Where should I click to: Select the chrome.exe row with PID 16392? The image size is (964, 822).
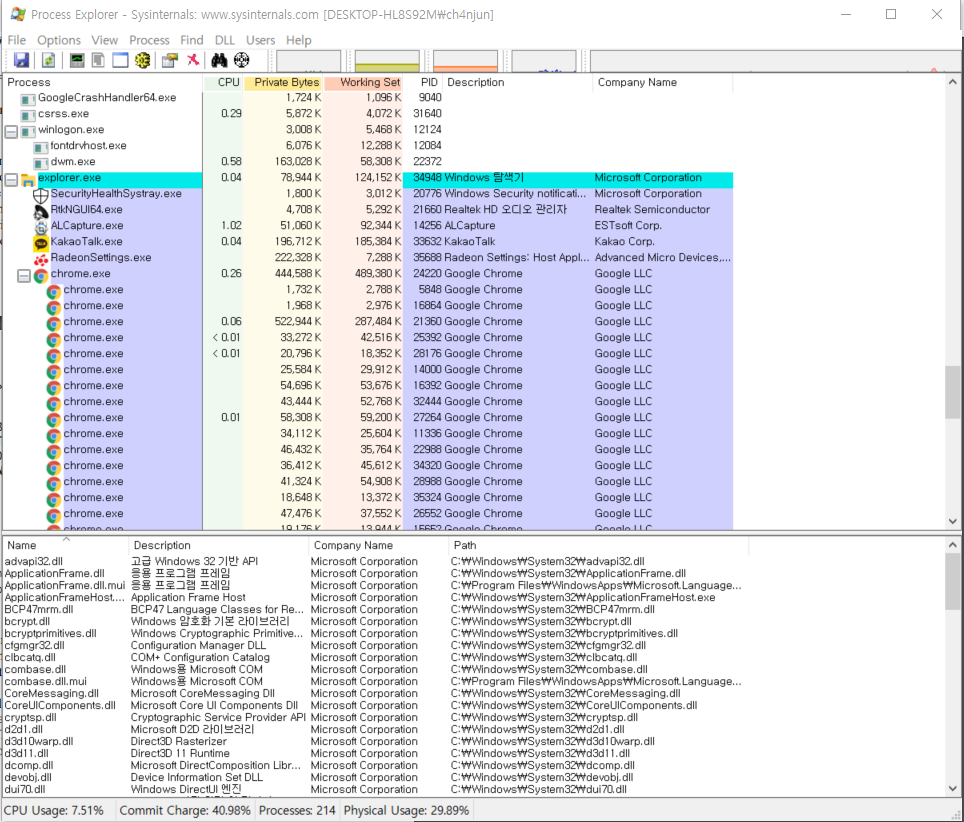[x=368, y=385]
